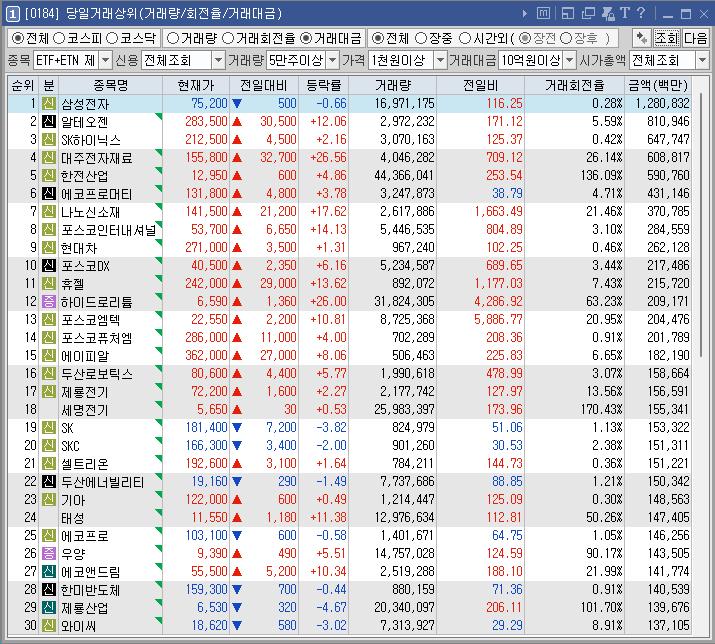The height and width of the screenshot is (644, 715).
Task: Click the screen number 1 icon in title bar
Action: 12,14
